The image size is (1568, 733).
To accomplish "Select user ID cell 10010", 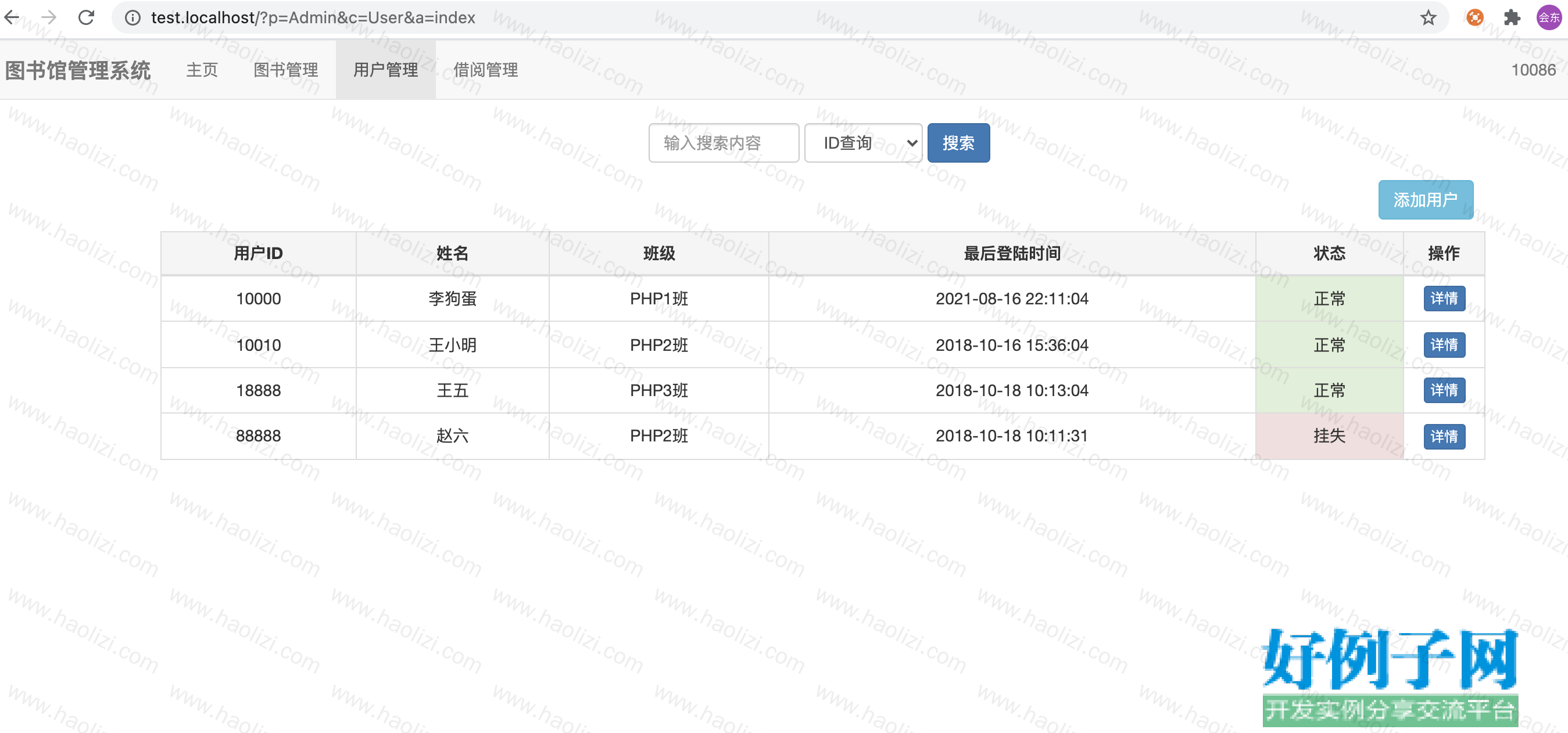I will [259, 345].
